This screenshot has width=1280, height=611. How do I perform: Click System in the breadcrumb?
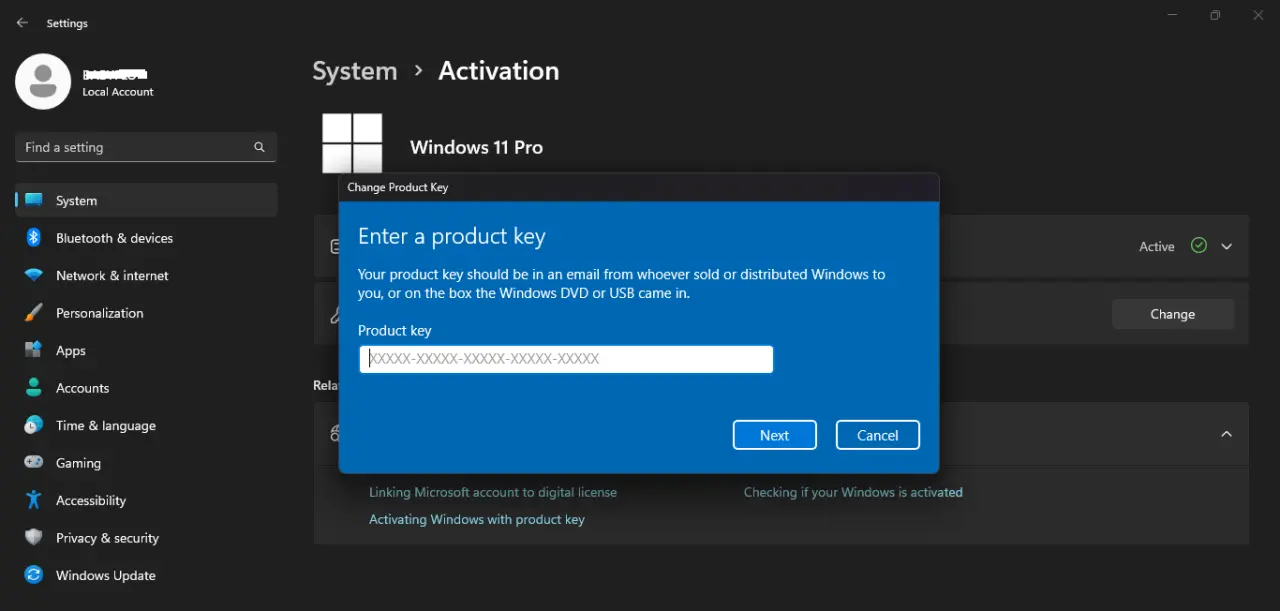coord(355,71)
